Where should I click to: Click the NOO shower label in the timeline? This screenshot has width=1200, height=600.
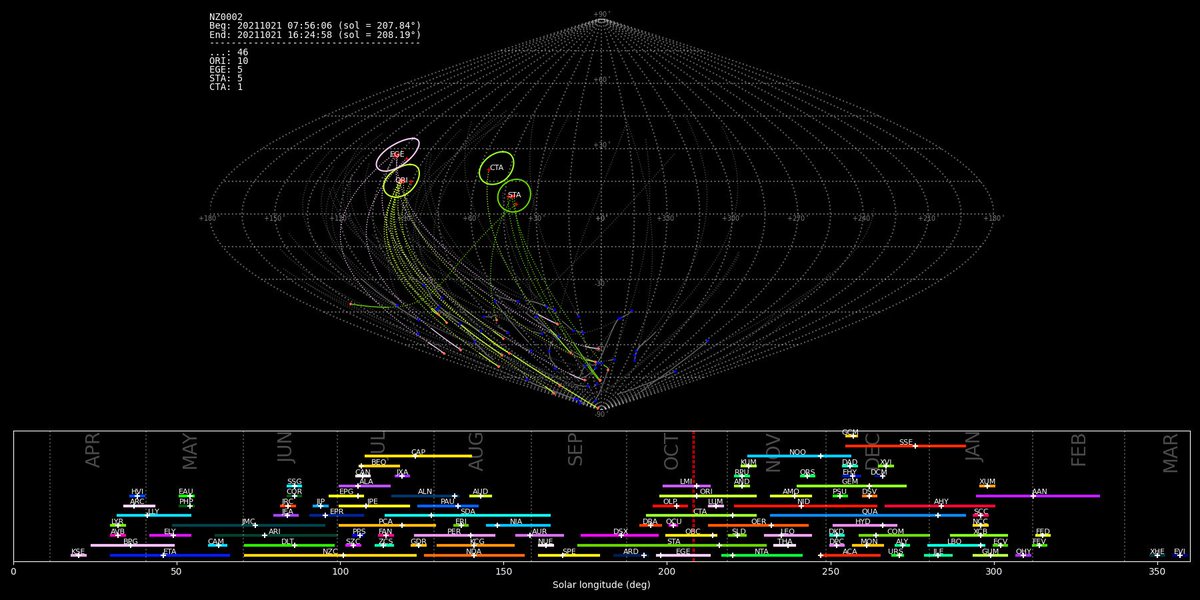click(797, 452)
